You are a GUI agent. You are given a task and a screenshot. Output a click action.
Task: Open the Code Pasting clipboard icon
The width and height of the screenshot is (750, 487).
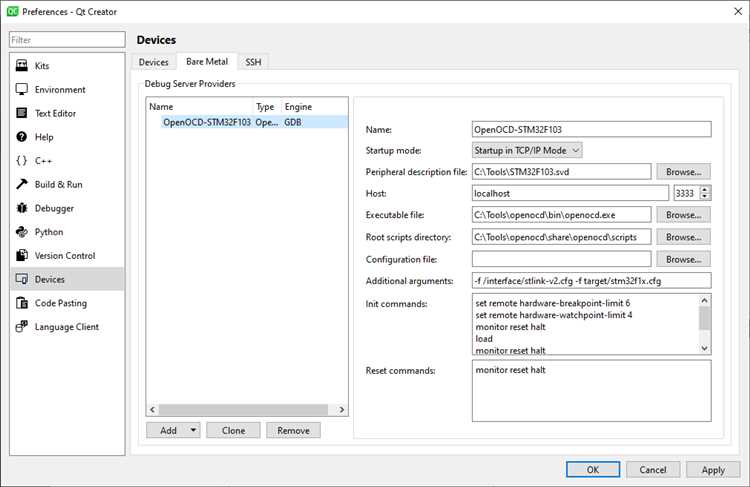coord(22,303)
